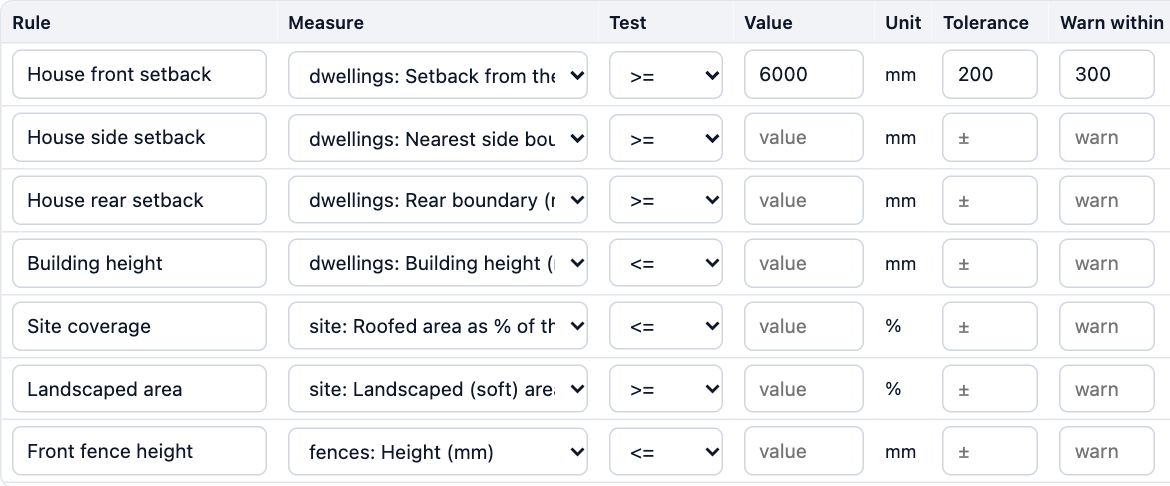This screenshot has height=486, width=1170.
Task: Click the Tolerance field containing 200
Action: click(x=989, y=75)
